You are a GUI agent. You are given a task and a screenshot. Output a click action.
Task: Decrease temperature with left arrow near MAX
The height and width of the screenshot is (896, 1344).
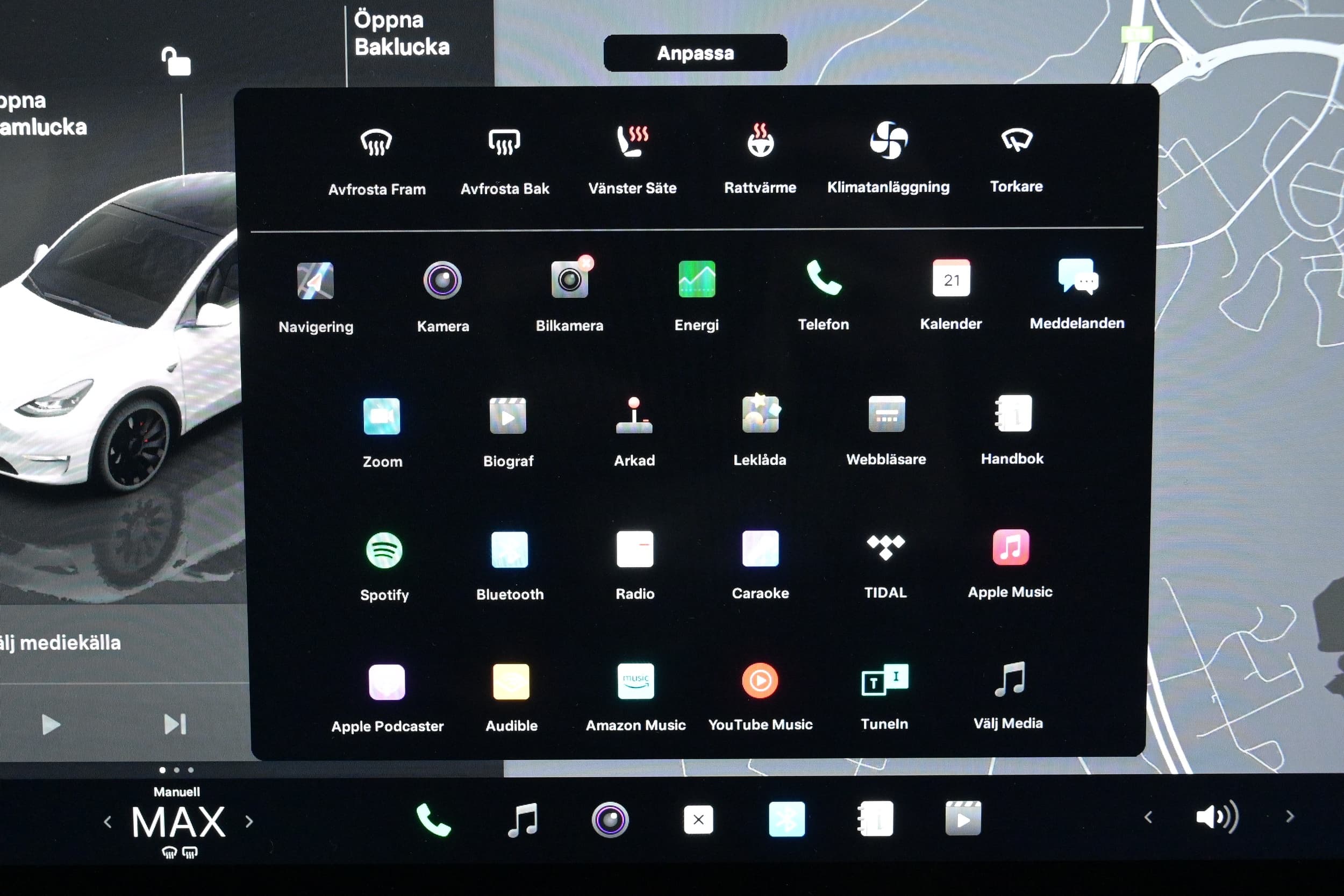(x=108, y=822)
